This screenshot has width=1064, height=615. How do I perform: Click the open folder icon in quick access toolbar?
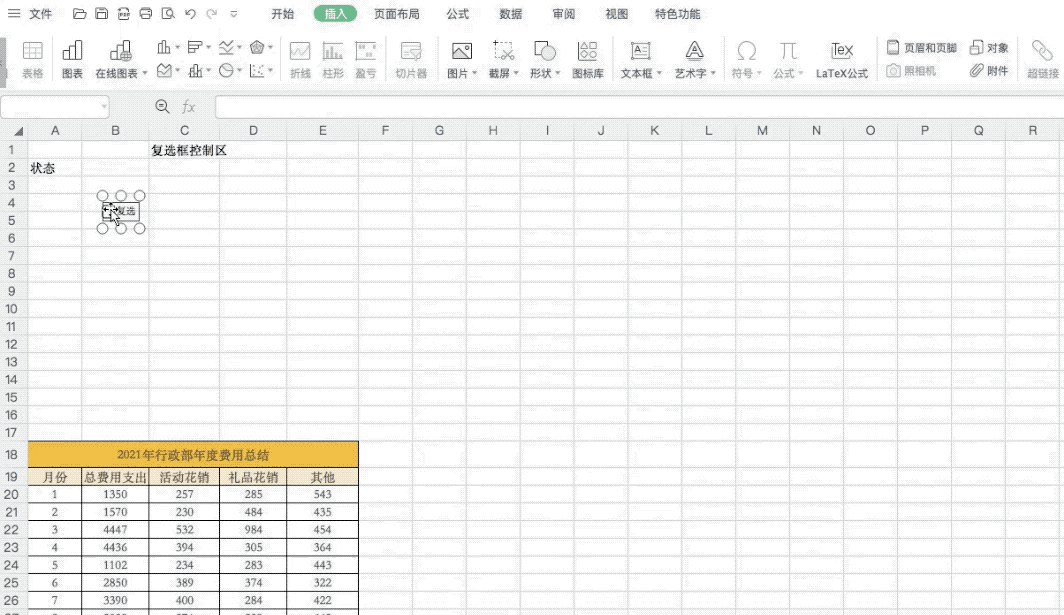tap(79, 14)
